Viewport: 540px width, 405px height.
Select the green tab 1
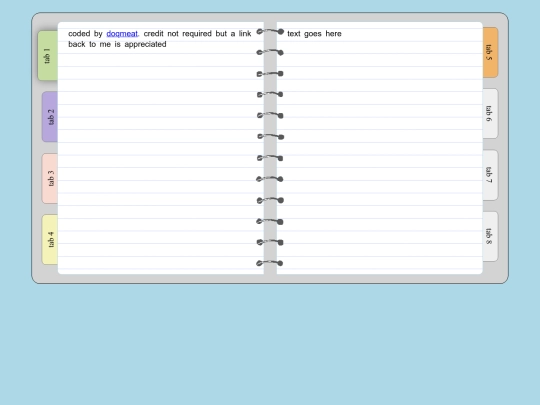(48, 56)
